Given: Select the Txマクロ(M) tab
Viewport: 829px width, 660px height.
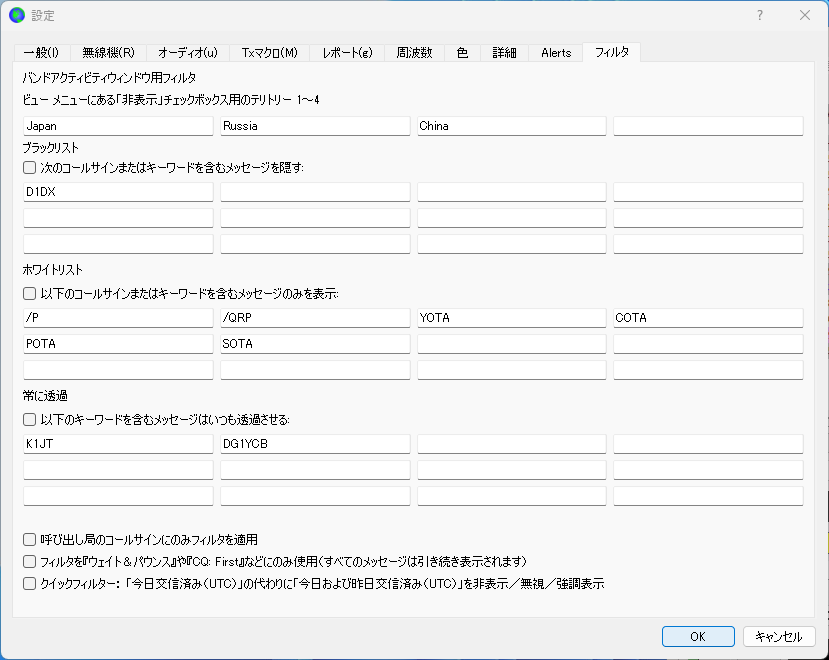Looking at the screenshot, I should (270, 53).
